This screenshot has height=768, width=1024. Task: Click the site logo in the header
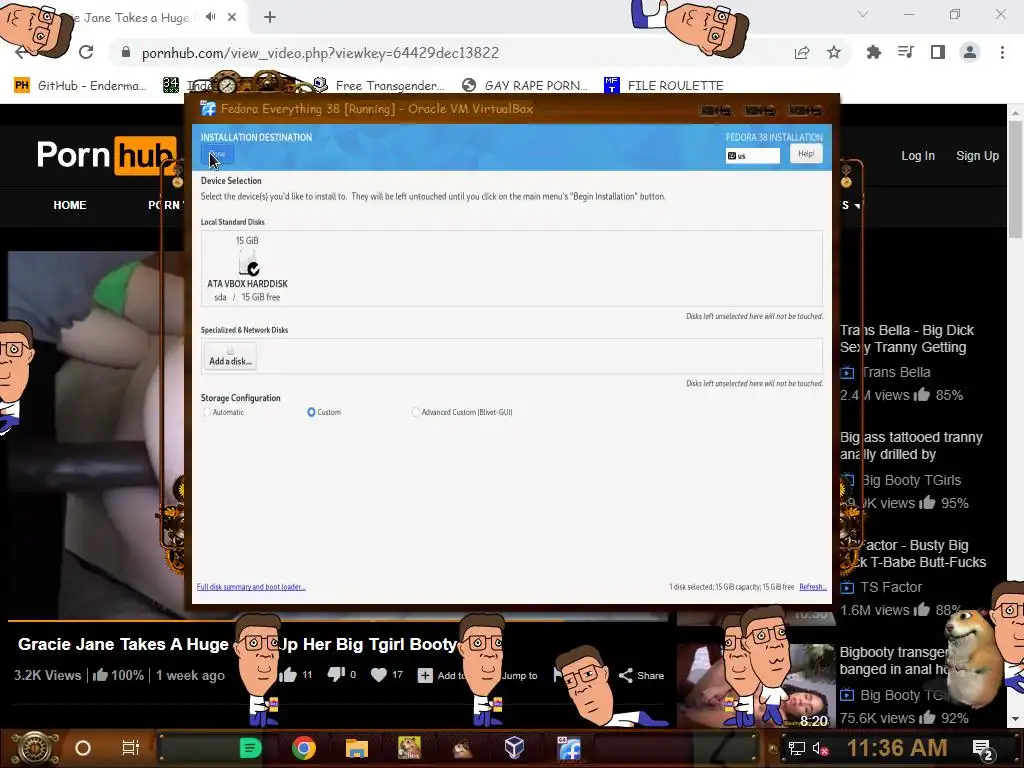tap(106, 155)
